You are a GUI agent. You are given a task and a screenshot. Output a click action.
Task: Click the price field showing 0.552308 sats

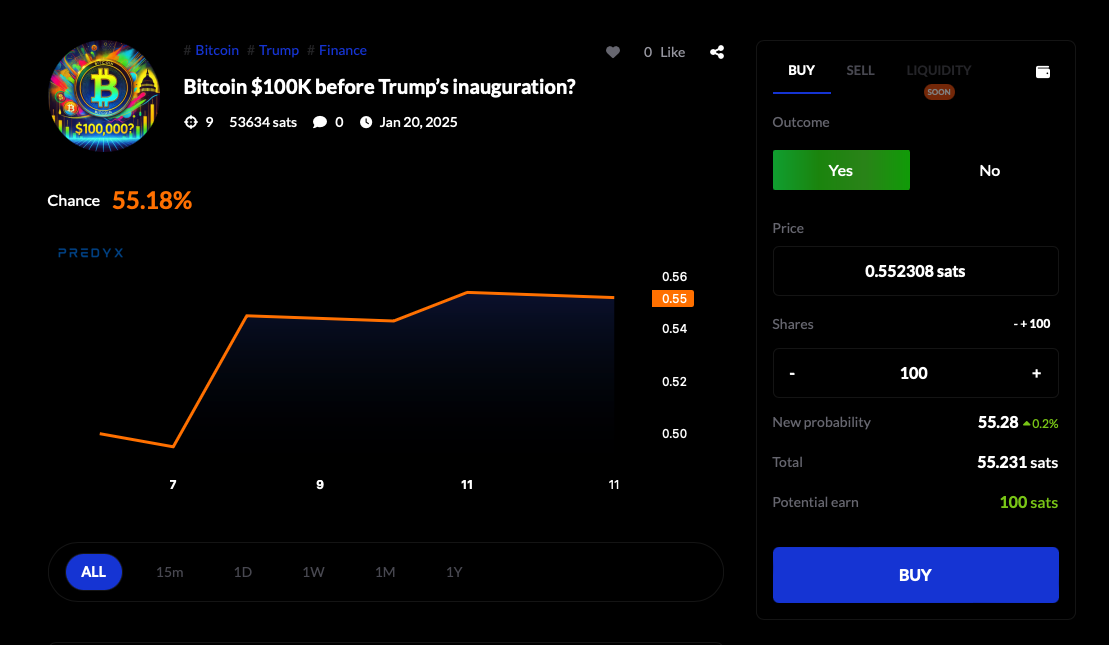(x=915, y=271)
